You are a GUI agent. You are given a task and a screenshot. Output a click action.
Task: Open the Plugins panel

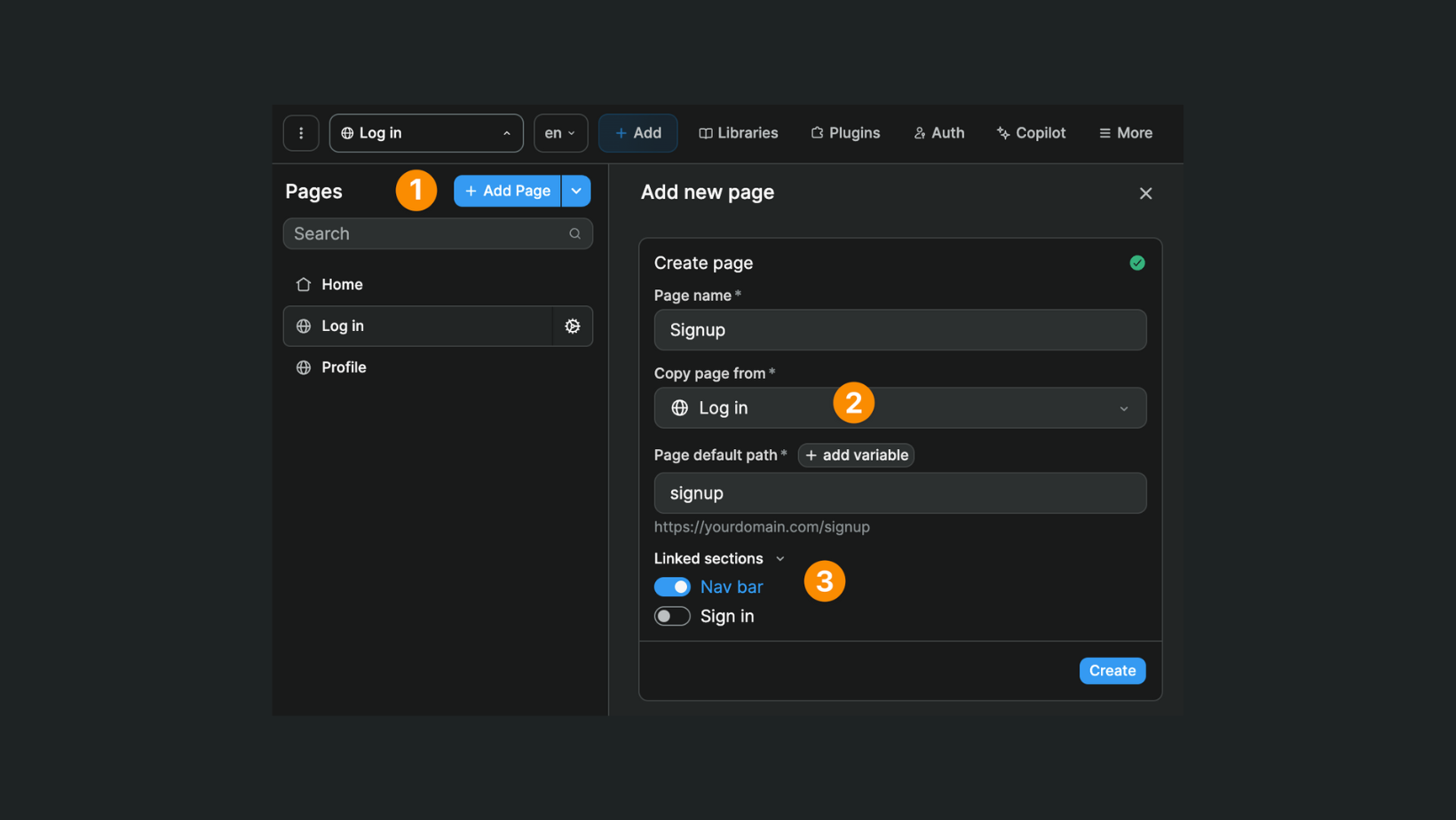[x=845, y=133]
